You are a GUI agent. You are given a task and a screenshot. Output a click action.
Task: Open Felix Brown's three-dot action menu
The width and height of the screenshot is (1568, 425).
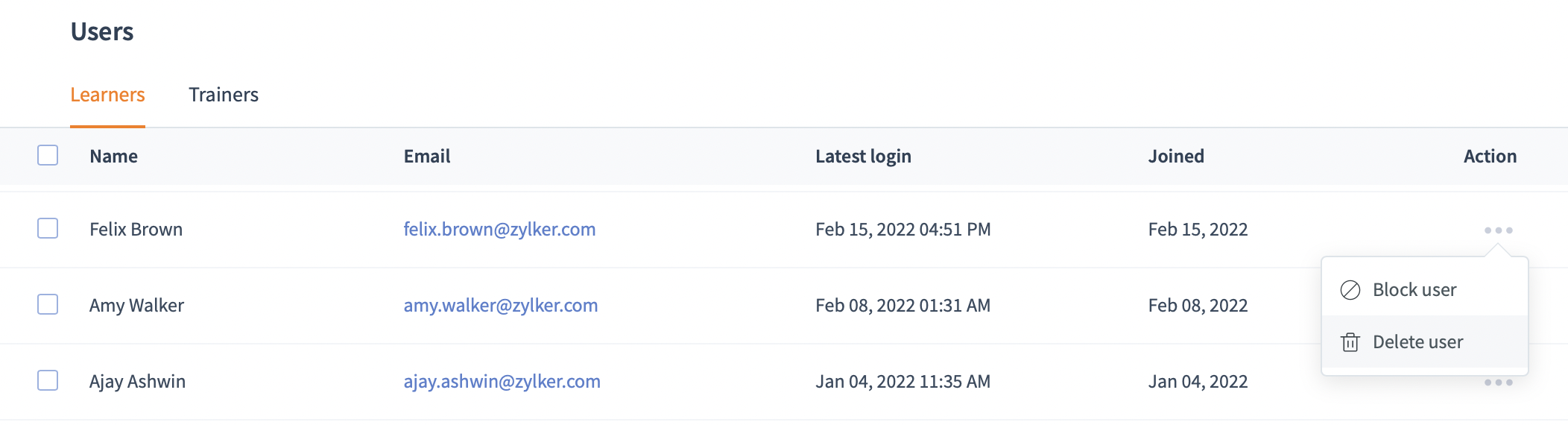1498,230
